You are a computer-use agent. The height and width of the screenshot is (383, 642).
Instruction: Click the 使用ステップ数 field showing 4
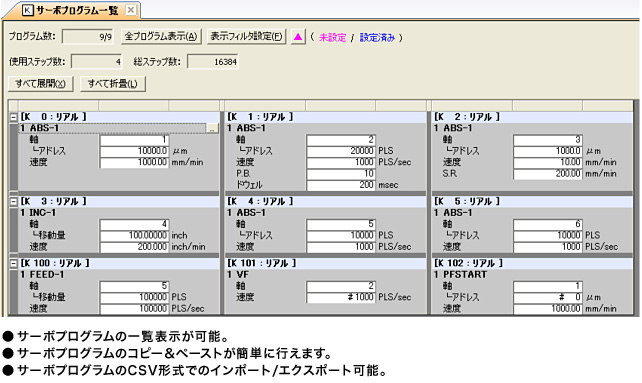[97, 62]
